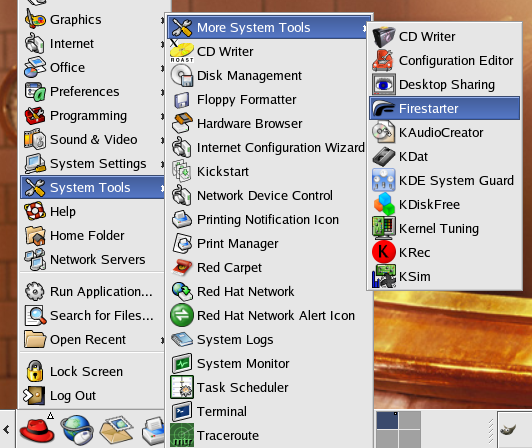The image size is (532, 448).
Task: Expand the Office submenu
Action: [92, 68]
